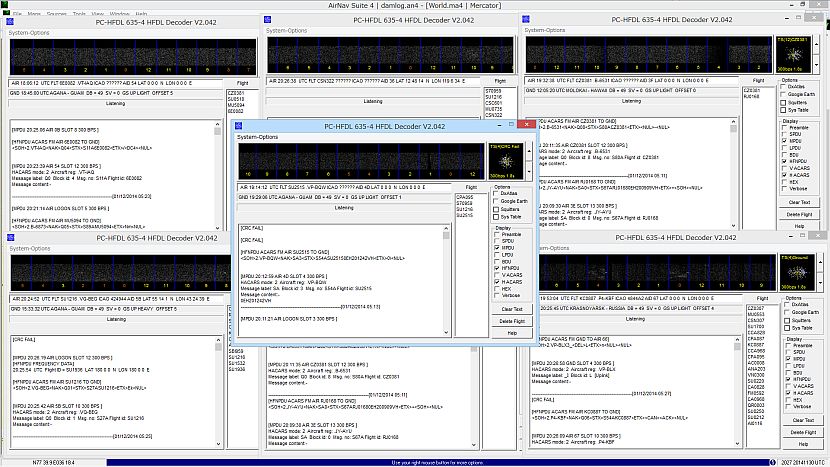
Task: Click the waterfall spectrum display in front window
Action: (362, 161)
